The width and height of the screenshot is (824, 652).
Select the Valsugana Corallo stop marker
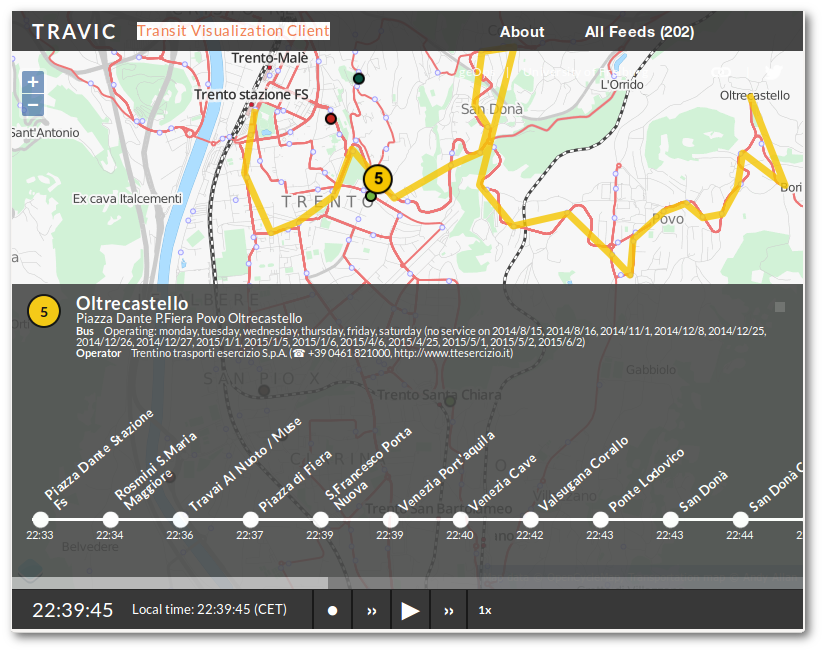click(x=531, y=520)
